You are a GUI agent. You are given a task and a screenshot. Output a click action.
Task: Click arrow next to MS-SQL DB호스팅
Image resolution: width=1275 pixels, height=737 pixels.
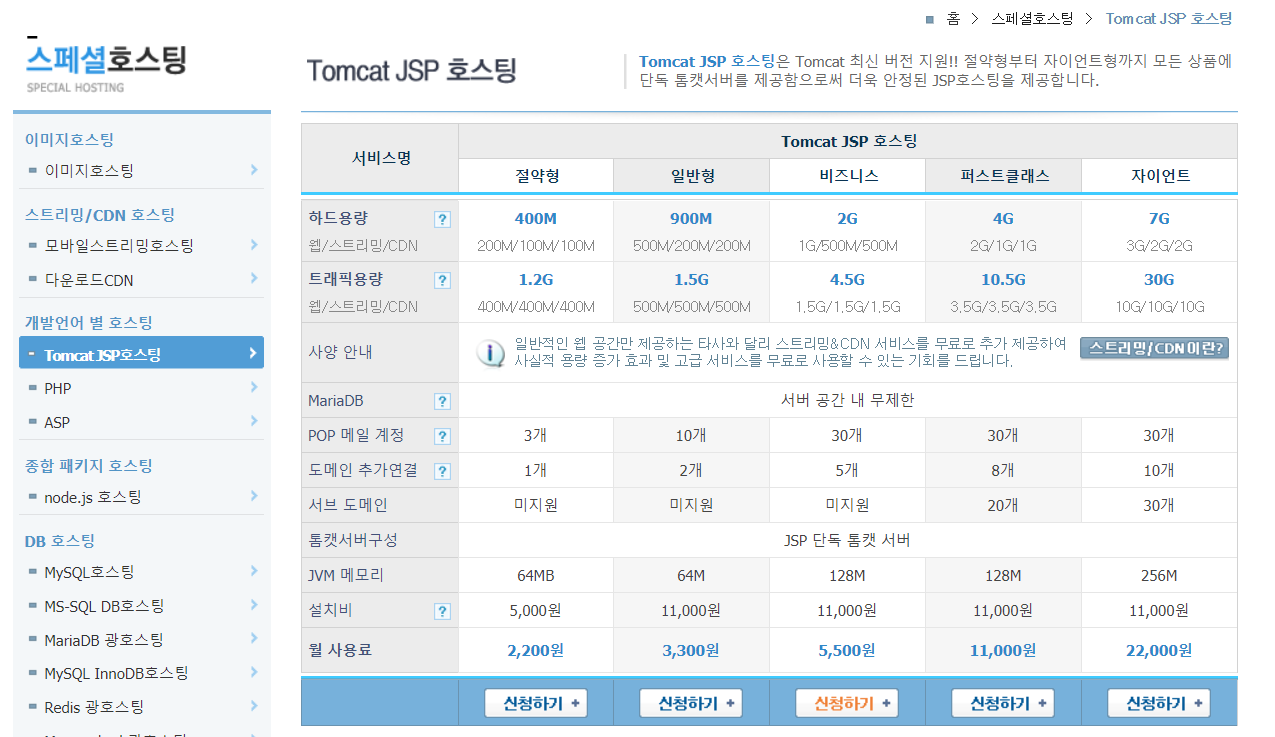[x=254, y=606]
